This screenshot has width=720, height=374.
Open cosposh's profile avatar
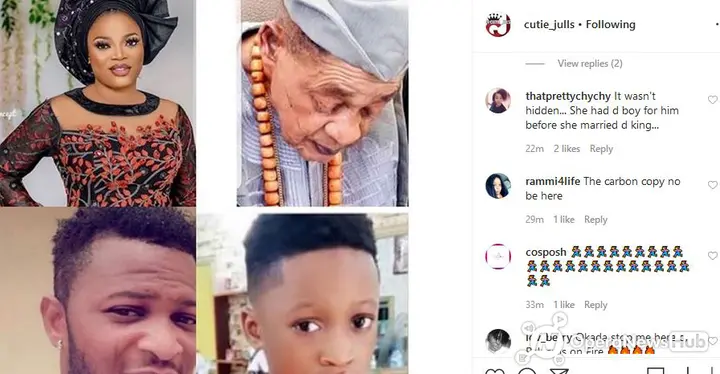click(x=498, y=256)
